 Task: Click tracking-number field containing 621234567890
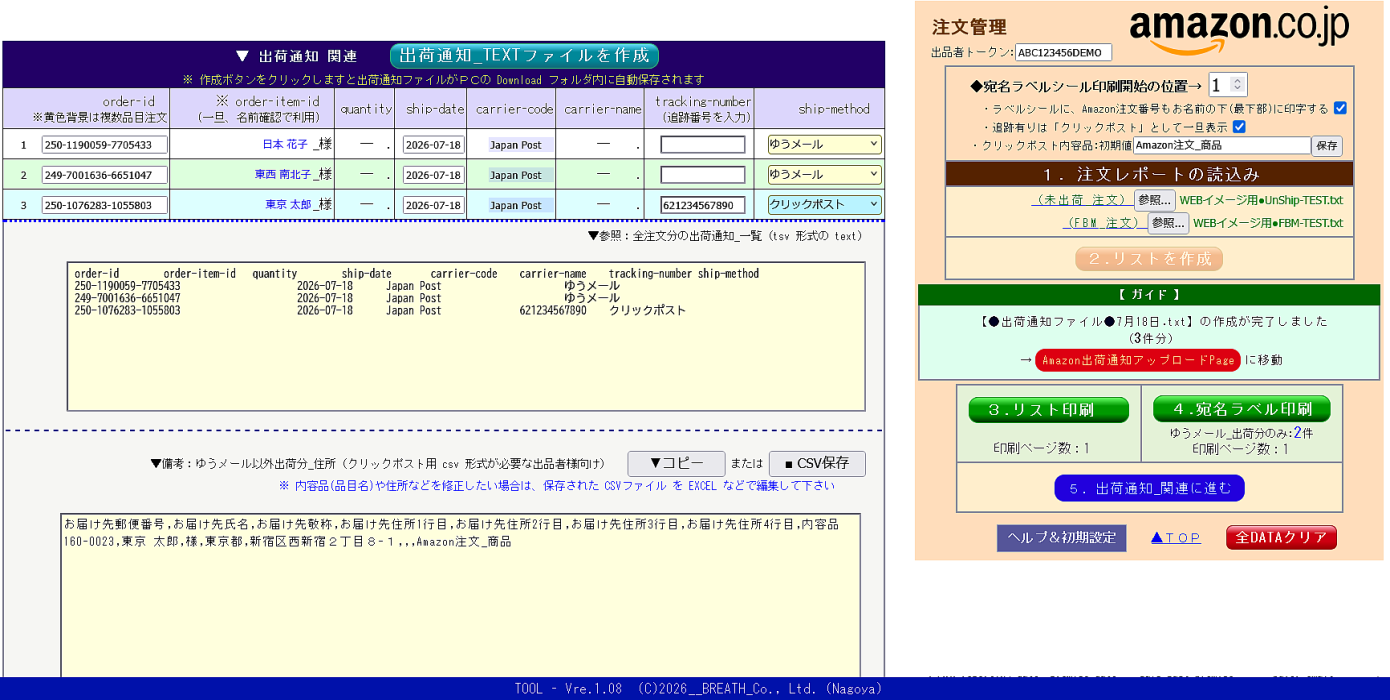click(x=703, y=205)
